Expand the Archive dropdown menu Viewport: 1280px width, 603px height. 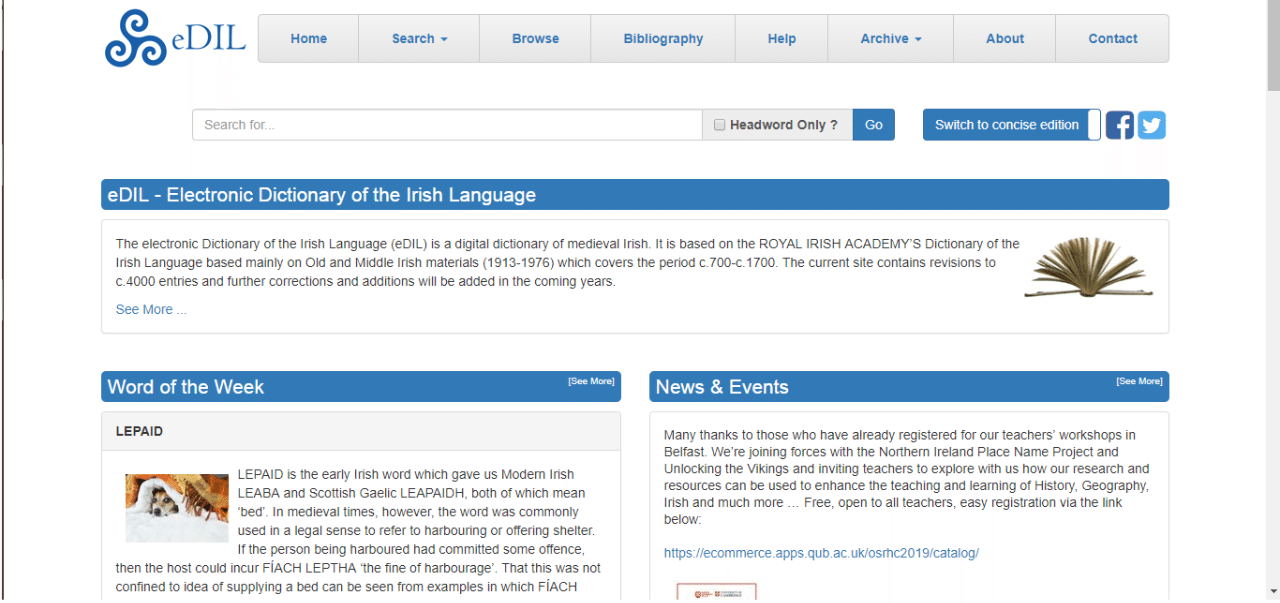pyautogui.click(x=891, y=39)
